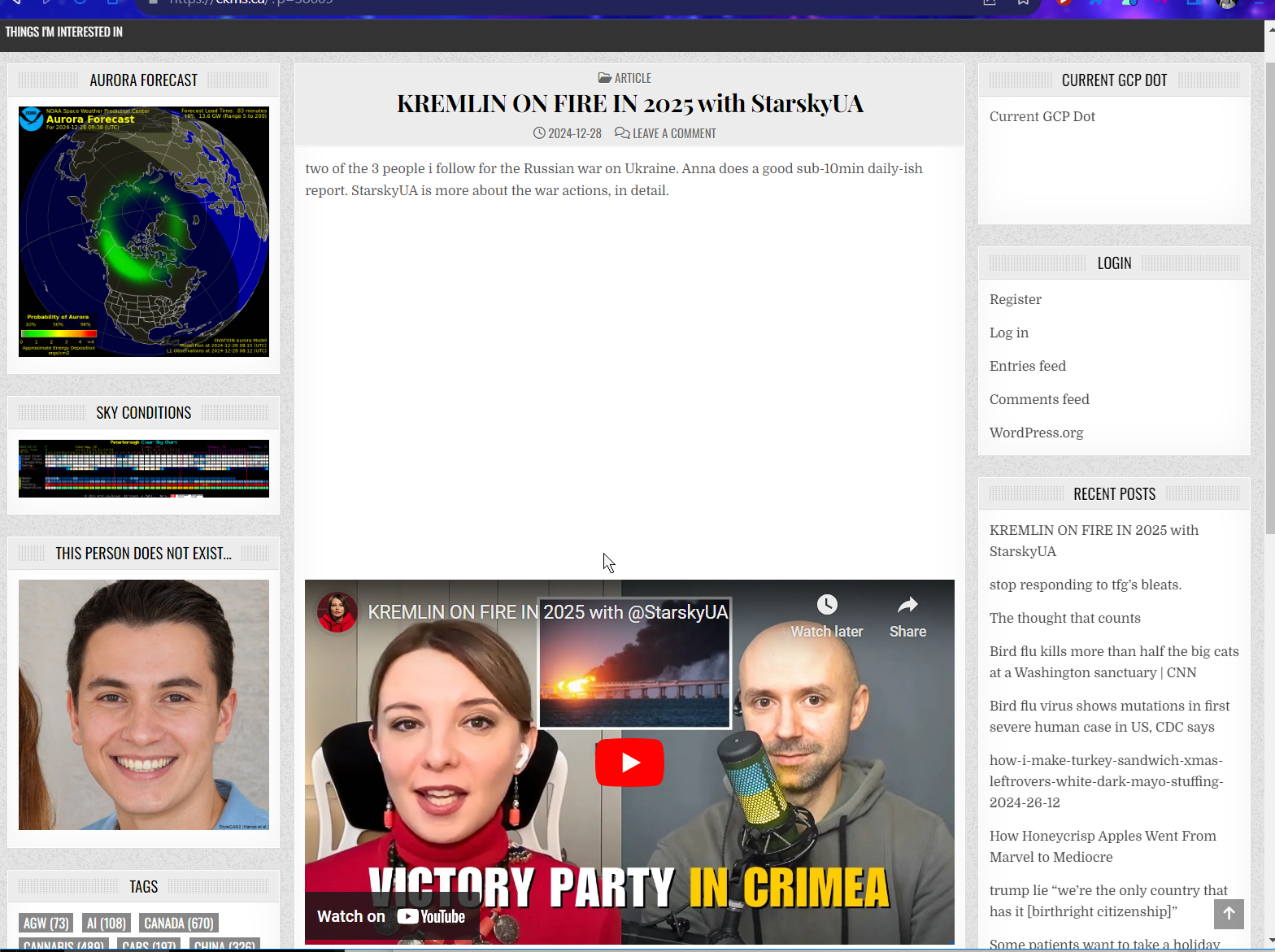Image resolution: width=1275 pixels, height=952 pixels.
Task: Click Watch on YouTube logo
Action: 431,916
